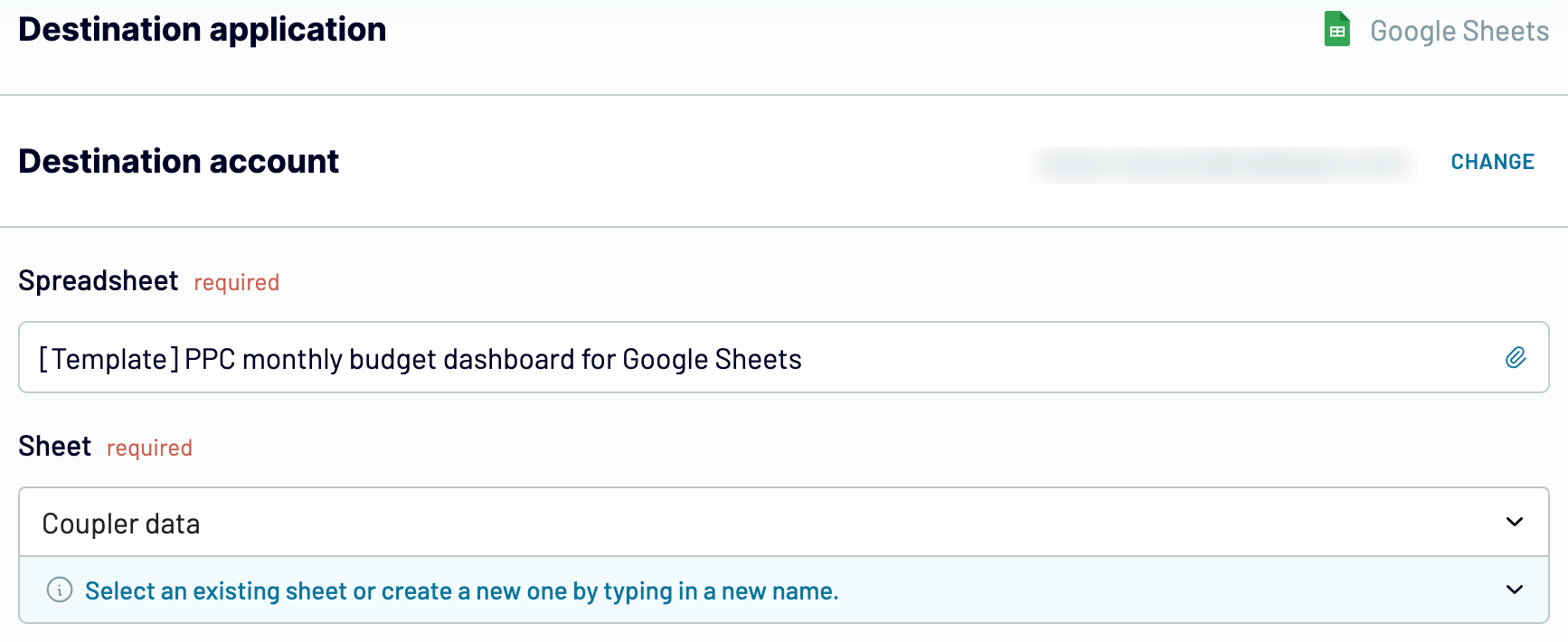The width and height of the screenshot is (1568, 642).
Task: Click CHANGE to switch destination account
Action: point(1492,162)
